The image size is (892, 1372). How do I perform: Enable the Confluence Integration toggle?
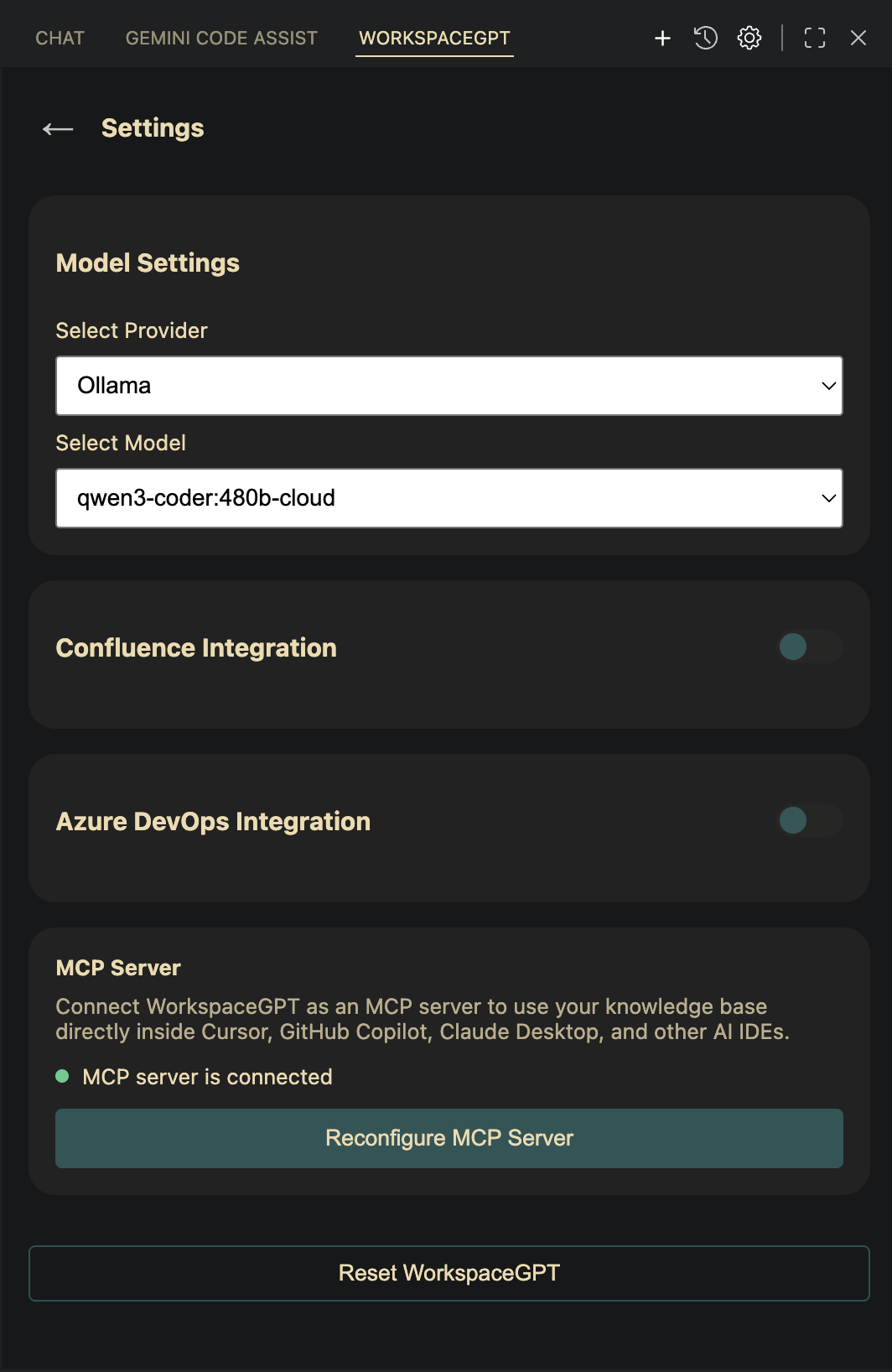810,647
